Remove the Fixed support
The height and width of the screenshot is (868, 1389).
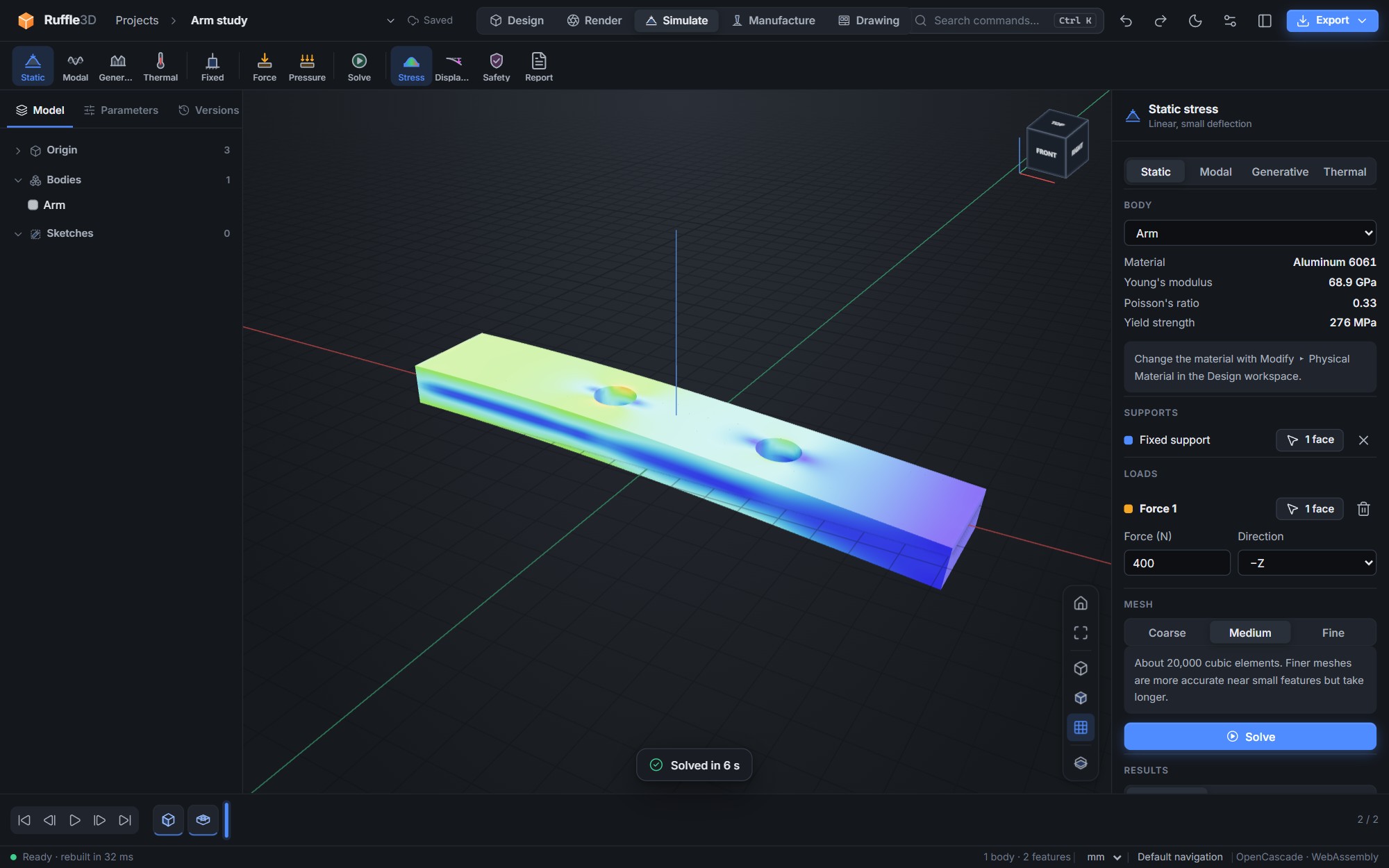click(x=1363, y=440)
